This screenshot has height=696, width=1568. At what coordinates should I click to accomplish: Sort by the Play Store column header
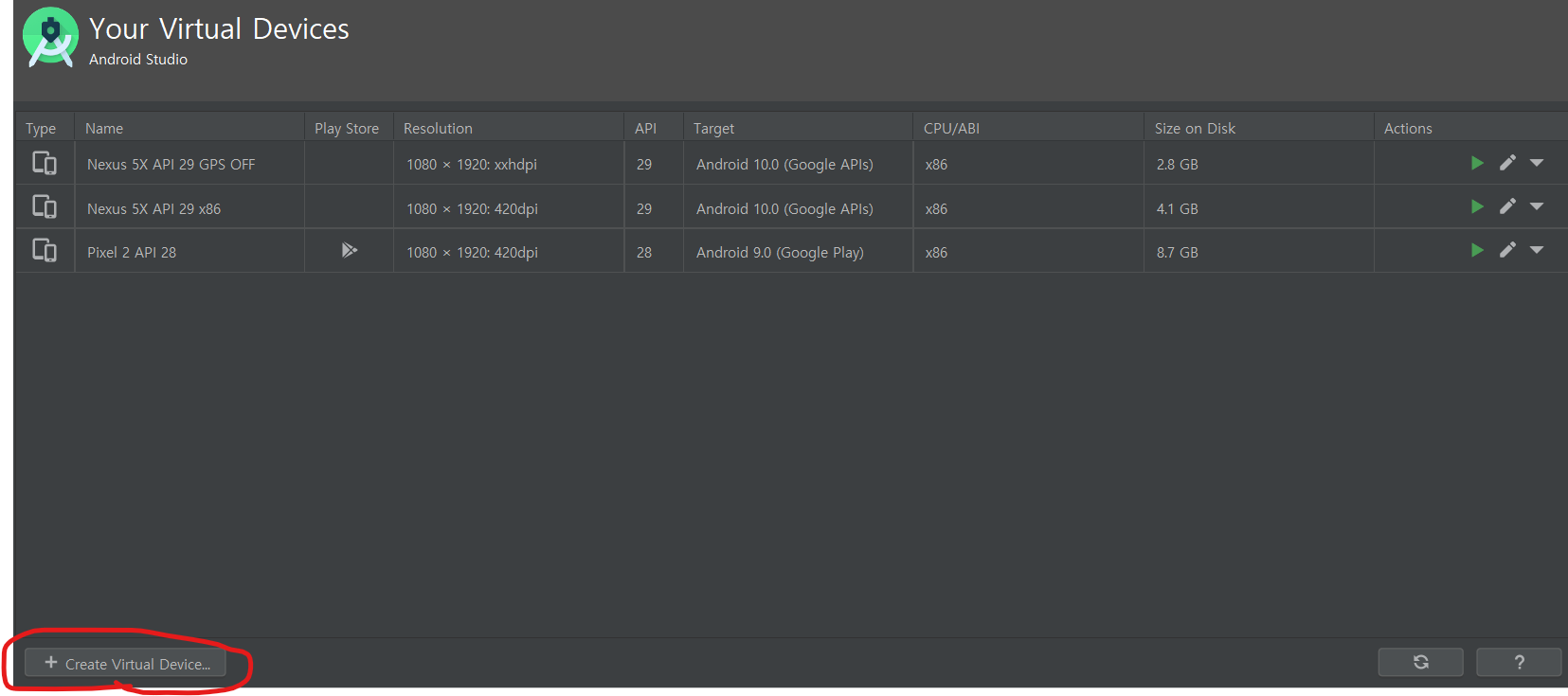(x=347, y=128)
